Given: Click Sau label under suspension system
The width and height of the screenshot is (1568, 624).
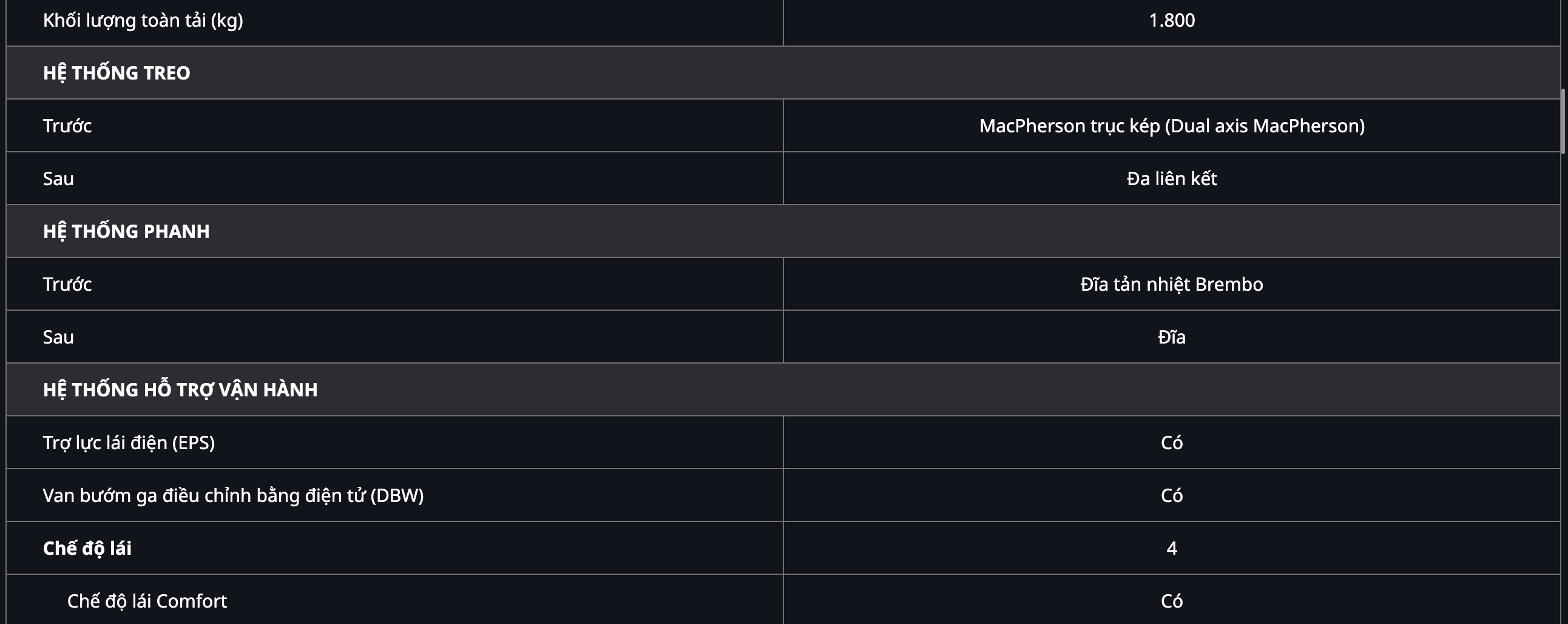Looking at the screenshot, I should click(58, 178).
